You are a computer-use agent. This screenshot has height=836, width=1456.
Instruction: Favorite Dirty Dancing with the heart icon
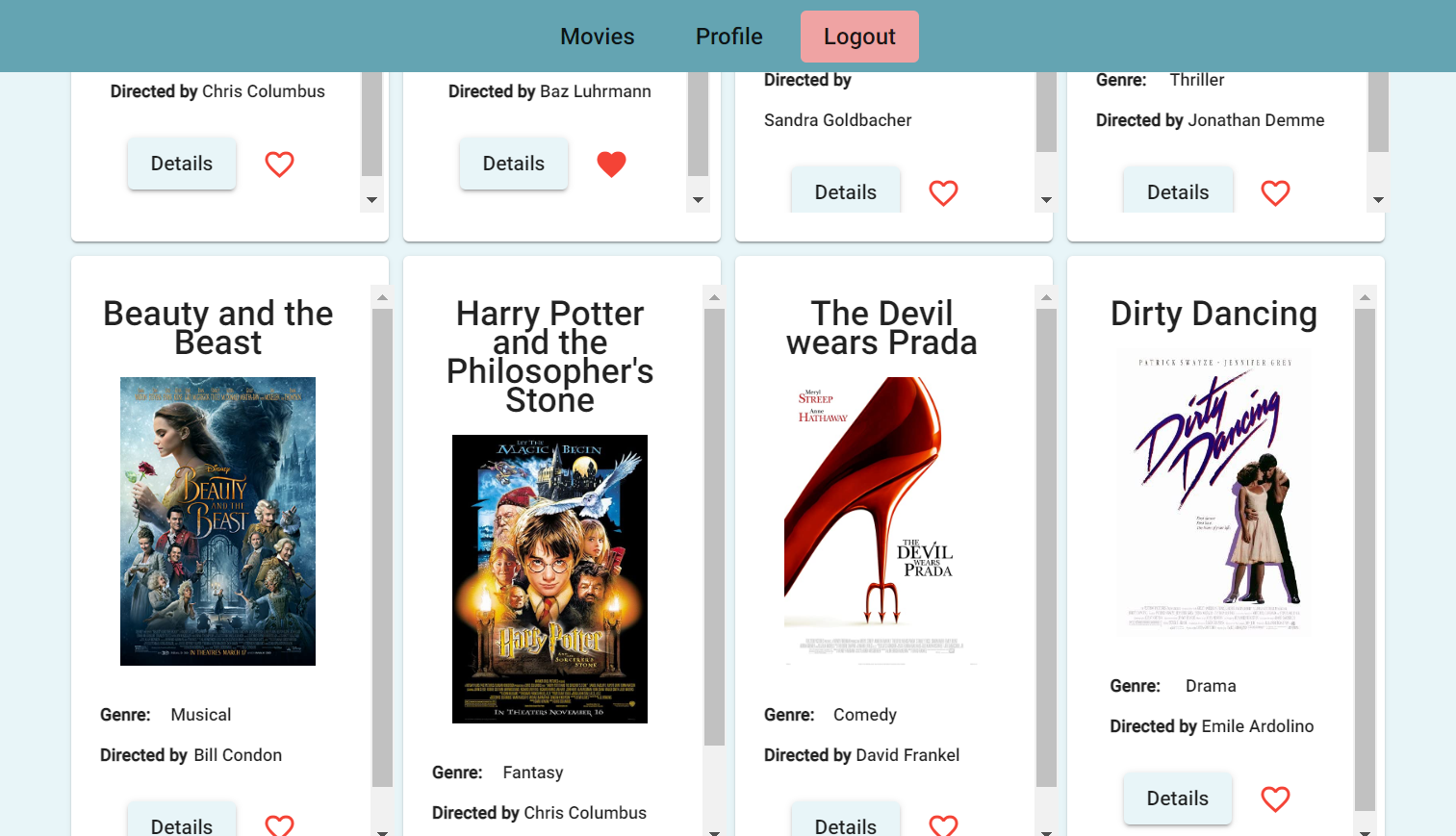(1275, 799)
